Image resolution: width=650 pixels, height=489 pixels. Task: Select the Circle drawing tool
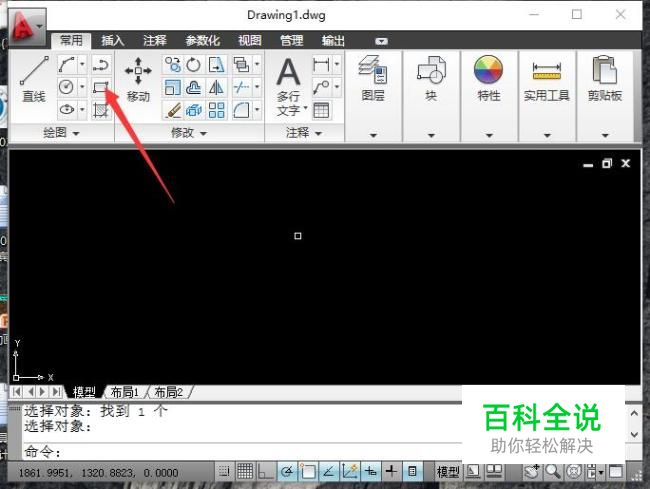click(67, 87)
